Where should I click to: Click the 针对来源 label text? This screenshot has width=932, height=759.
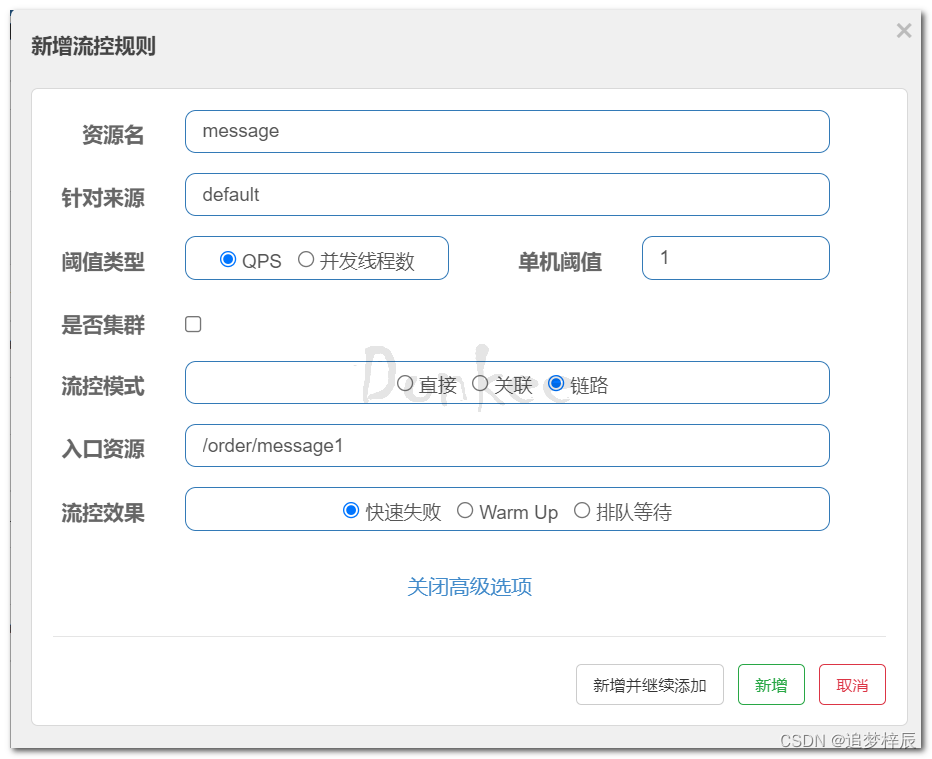point(103,198)
